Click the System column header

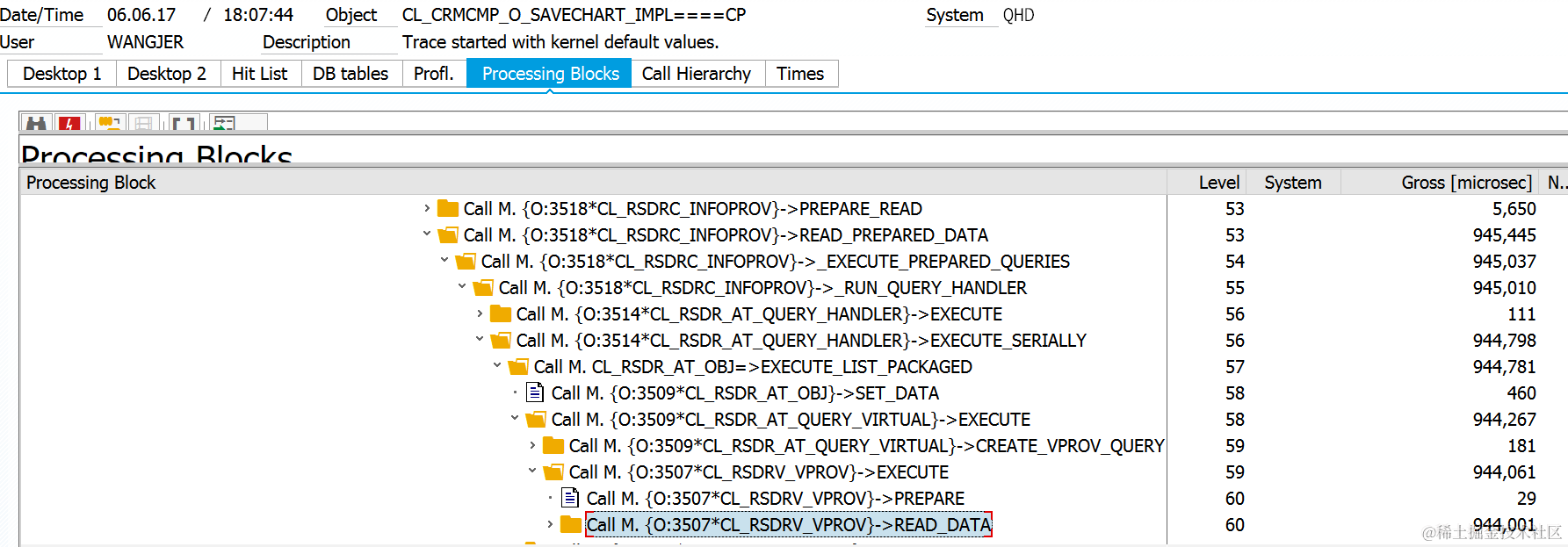tap(1293, 183)
